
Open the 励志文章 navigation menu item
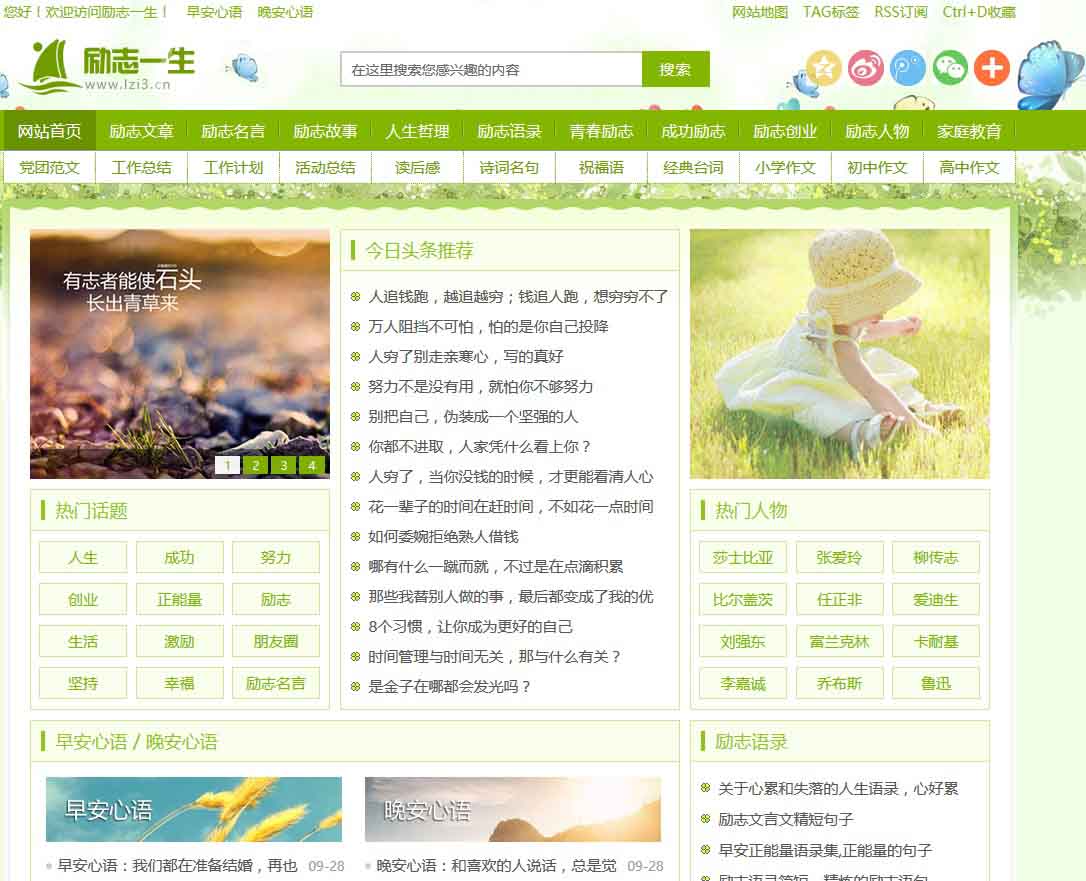pos(141,131)
